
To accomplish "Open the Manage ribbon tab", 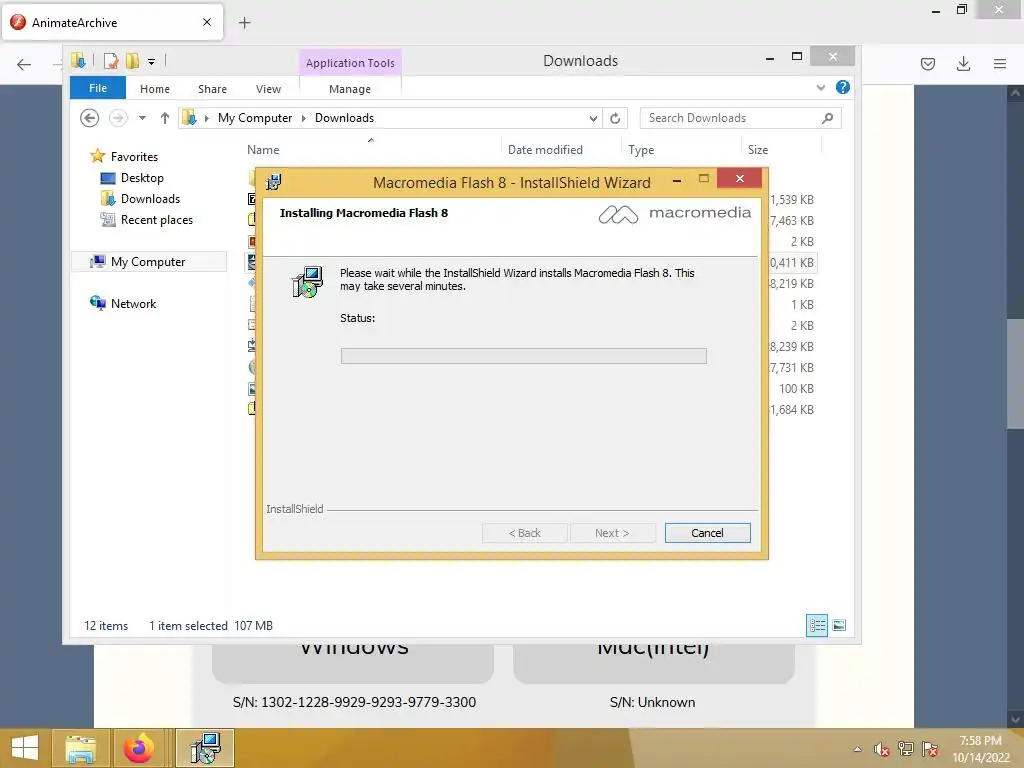I will (x=350, y=89).
